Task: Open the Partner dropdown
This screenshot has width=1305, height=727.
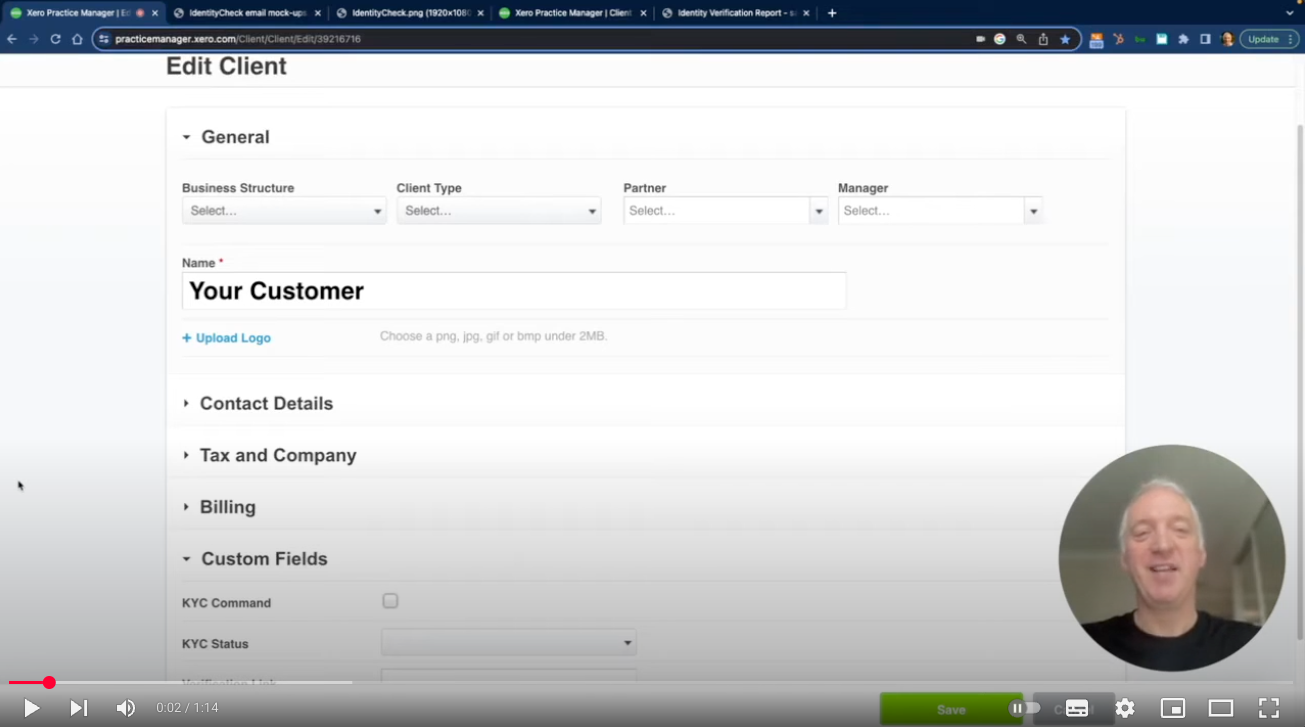Action: [x=726, y=211]
